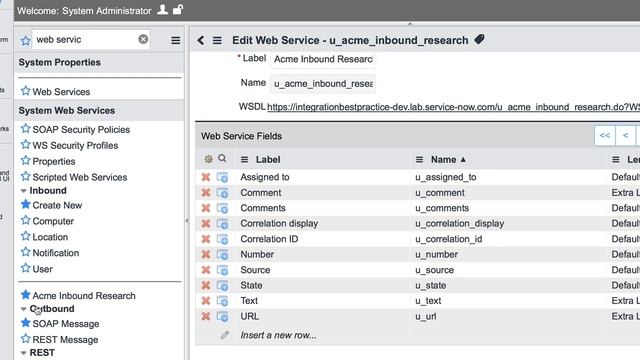This screenshot has width=640, height=360.
Task: Sort by the Label column header
Action: click(268, 160)
